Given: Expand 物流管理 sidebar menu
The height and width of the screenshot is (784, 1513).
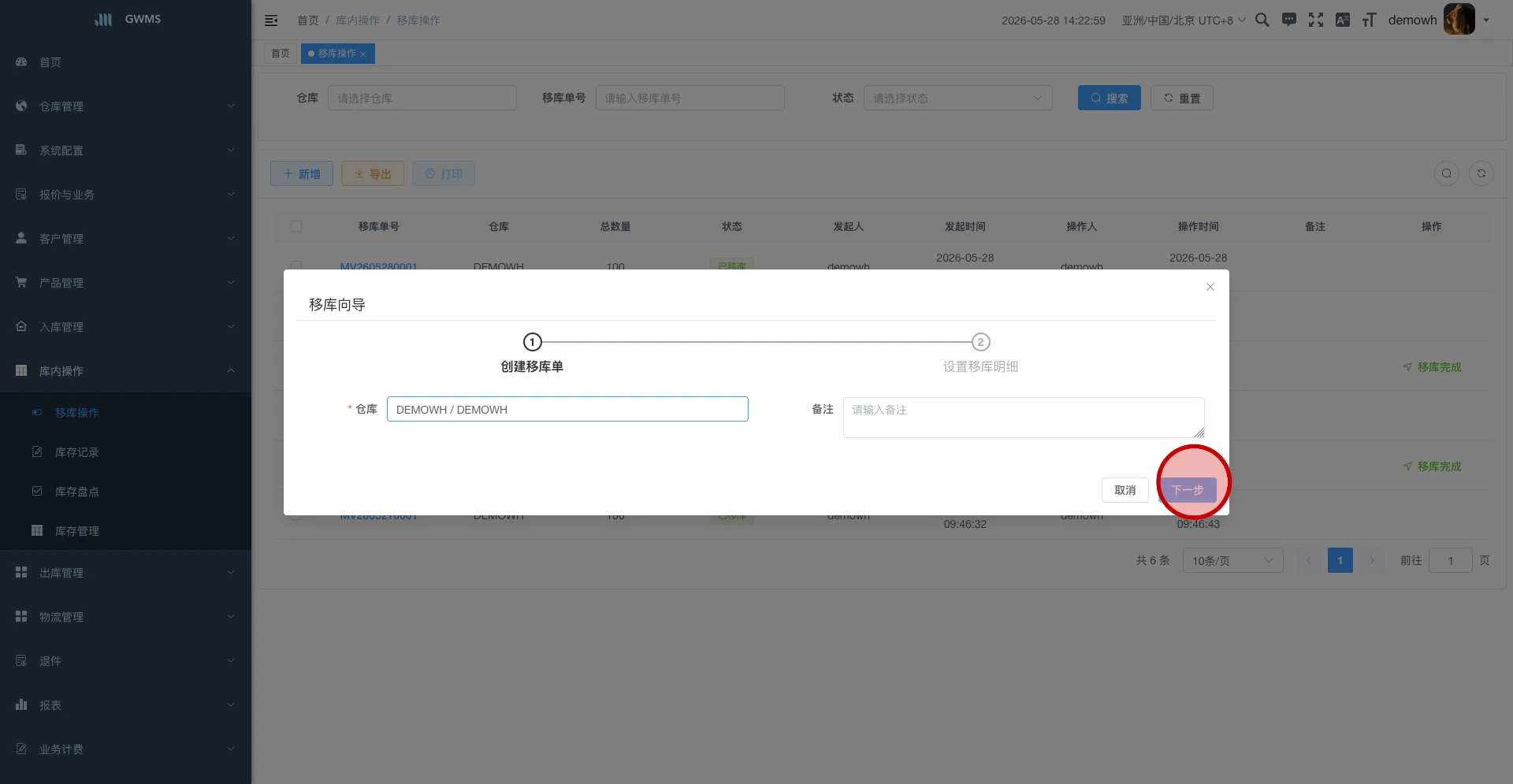Looking at the screenshot, I should coord(126,617).
